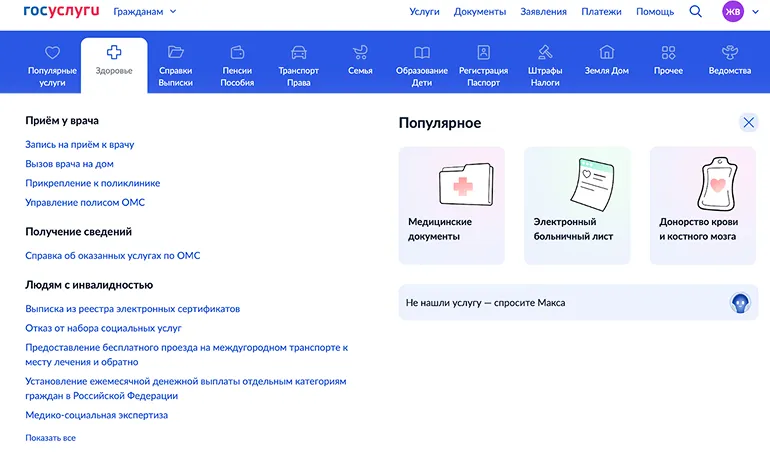Image resolution: width=770 pixels, height=452 pixels.
Task: Open the Помощь top menu
Action: tap(655, 12)
